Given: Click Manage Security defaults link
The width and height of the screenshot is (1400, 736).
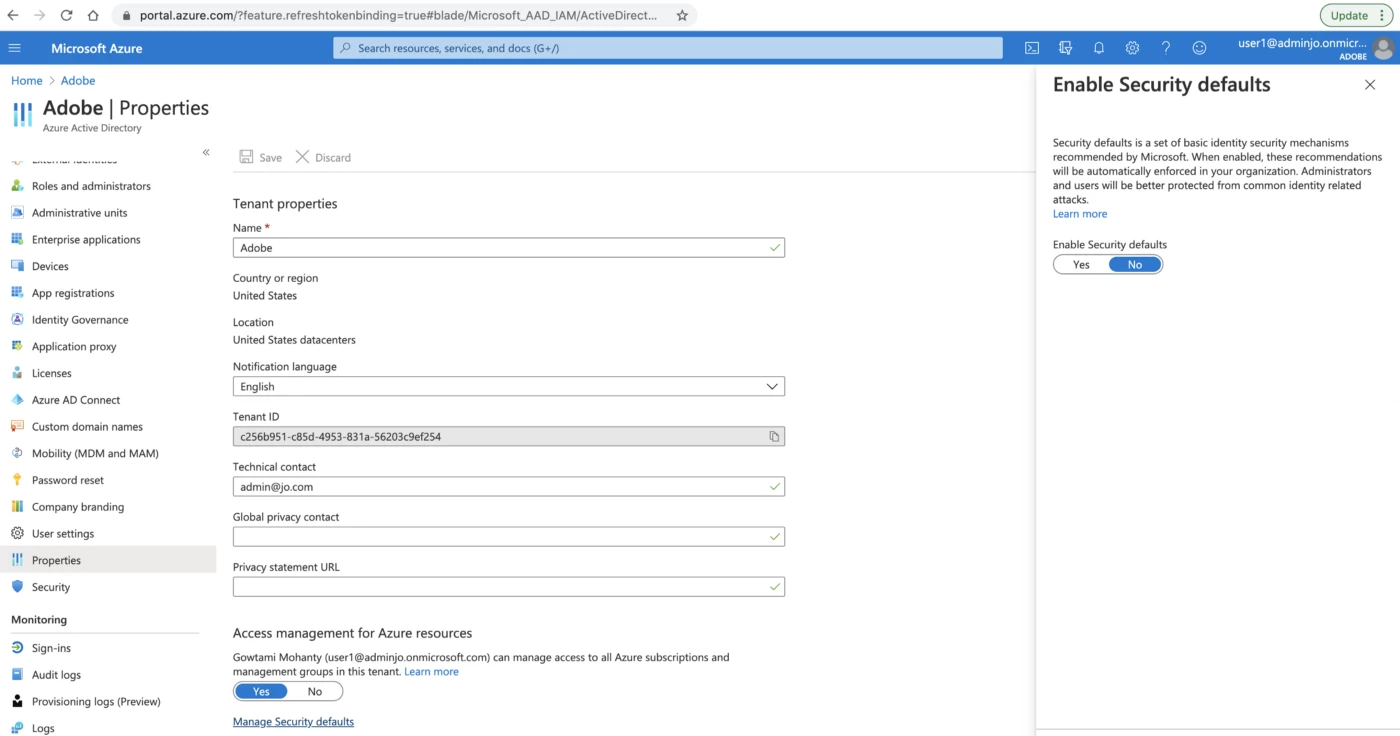Looking at the screenshot, I should [x=293, y=722].
